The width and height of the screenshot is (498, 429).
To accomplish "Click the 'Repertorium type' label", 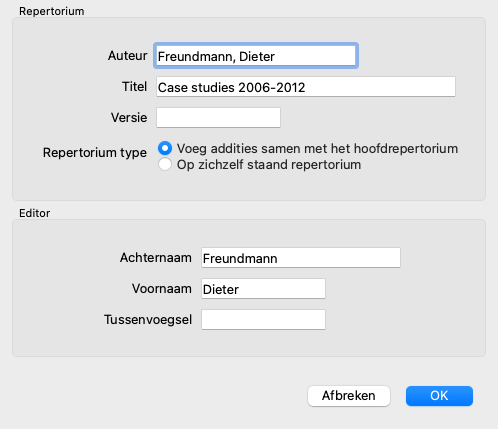I will coord(95,153).
